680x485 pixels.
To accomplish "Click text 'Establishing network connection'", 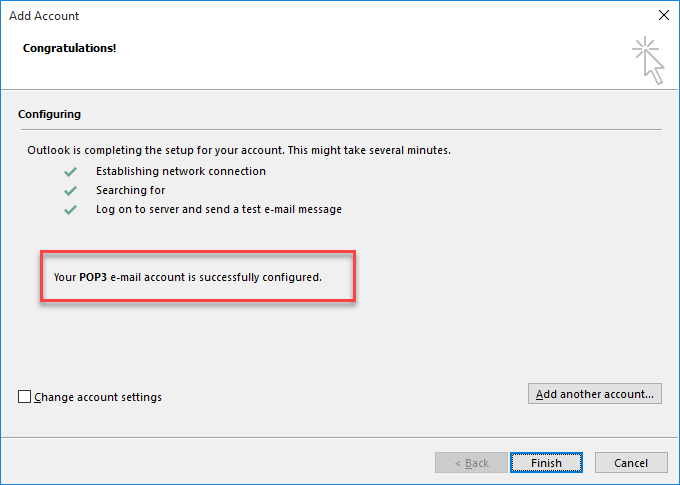I will coord(181,171).
